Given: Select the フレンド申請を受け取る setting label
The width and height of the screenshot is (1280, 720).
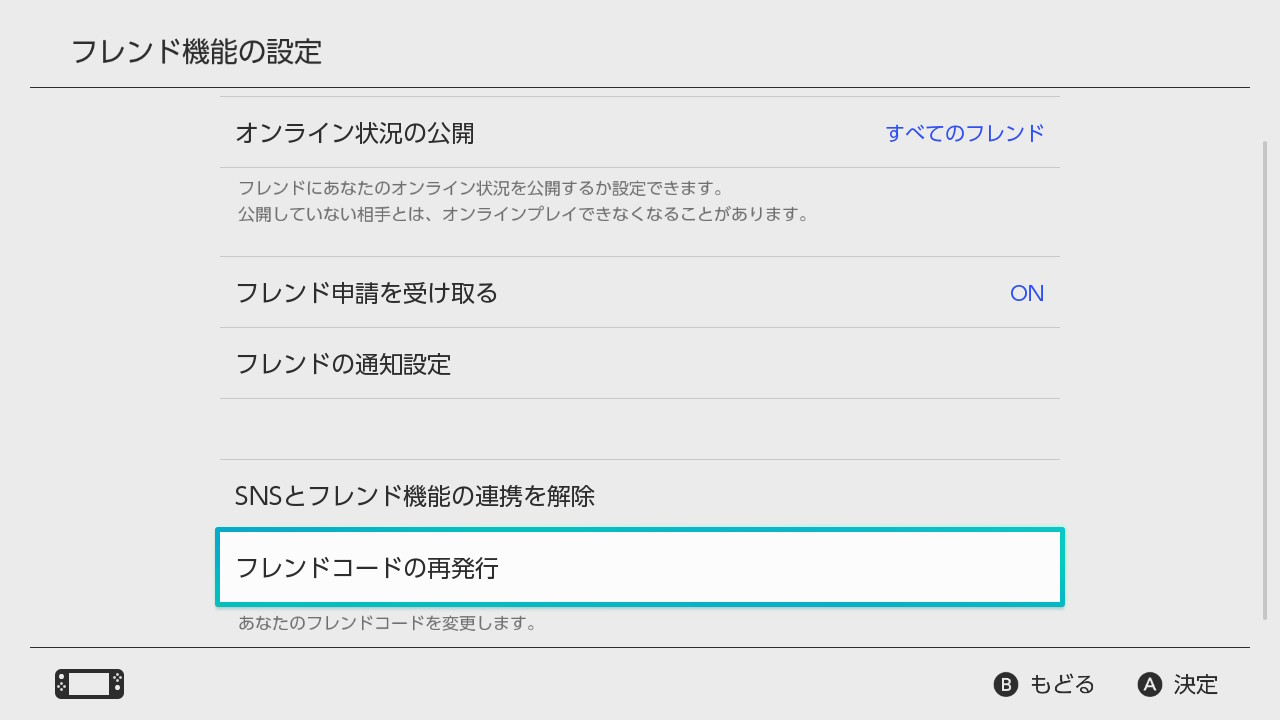Looking at the screenshot, I should click(367, 293).
